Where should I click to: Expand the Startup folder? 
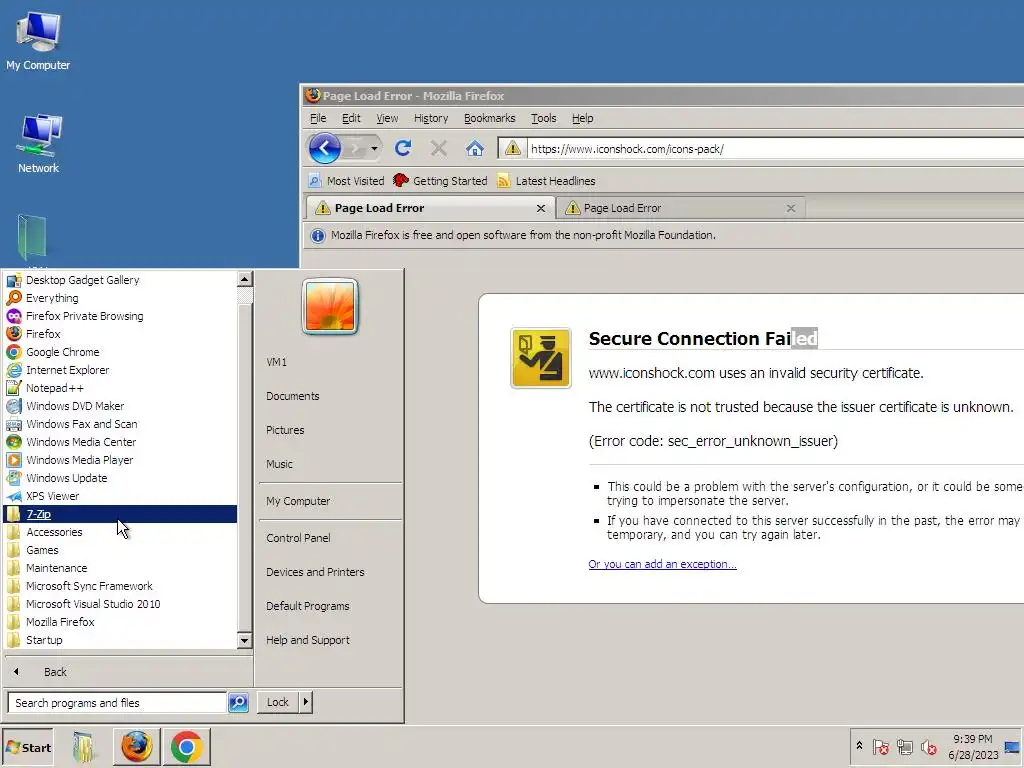(x=120, y=640)
